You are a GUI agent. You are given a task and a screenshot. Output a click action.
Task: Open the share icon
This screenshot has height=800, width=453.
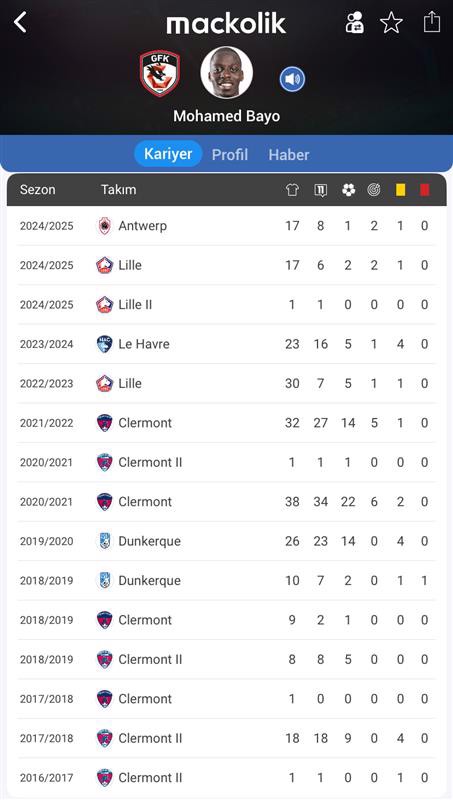coord(432,22)
